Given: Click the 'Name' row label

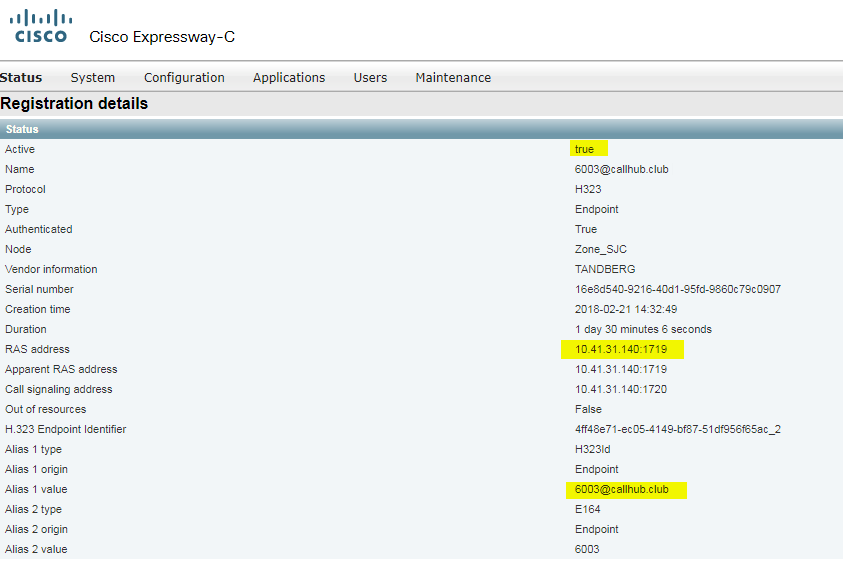Looking at the screenshot, I should click(20, 169).
